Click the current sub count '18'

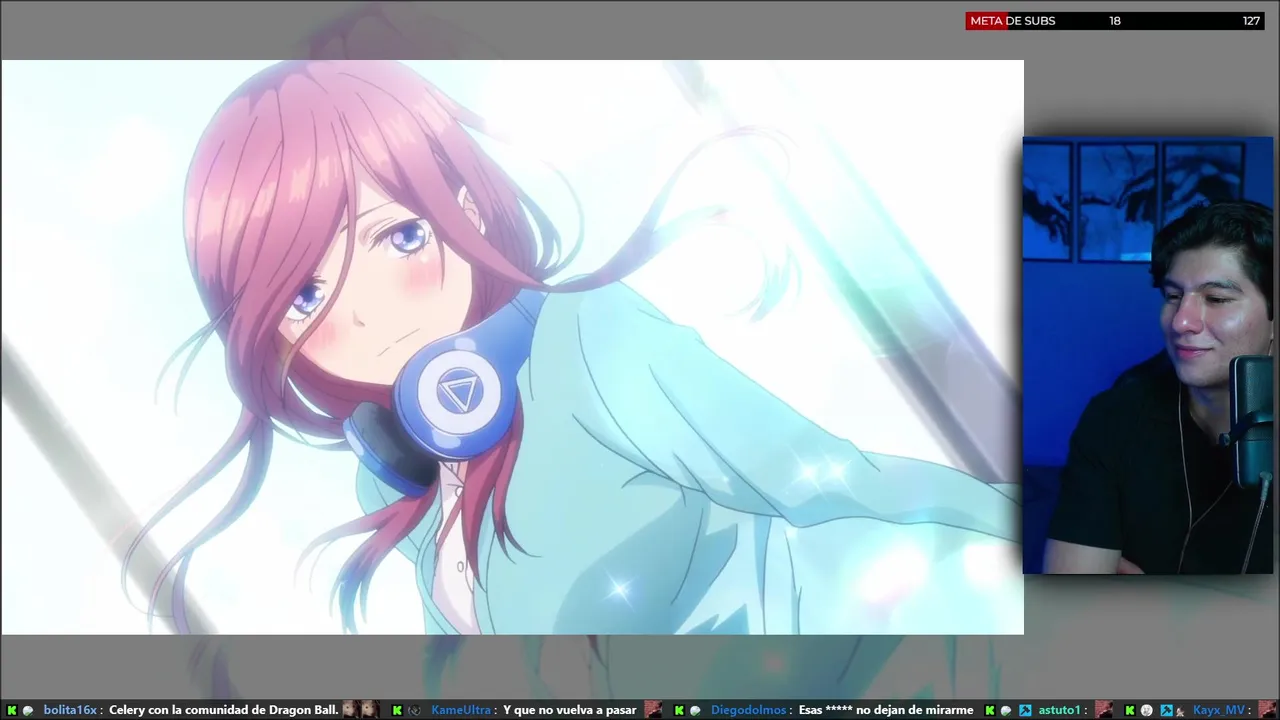(1115, 21)
